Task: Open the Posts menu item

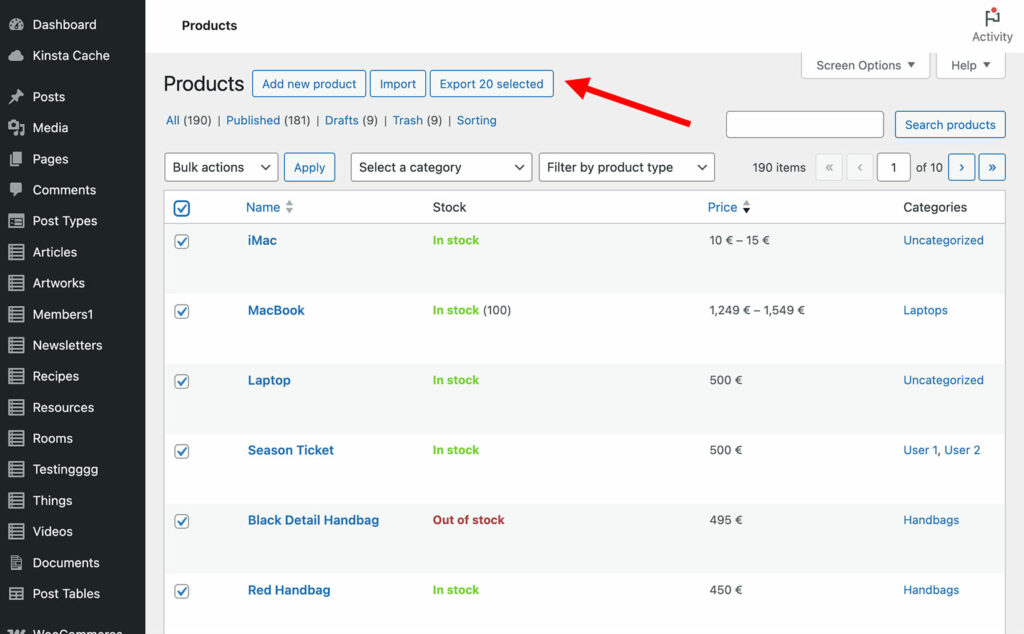Action: coord(49,97)
